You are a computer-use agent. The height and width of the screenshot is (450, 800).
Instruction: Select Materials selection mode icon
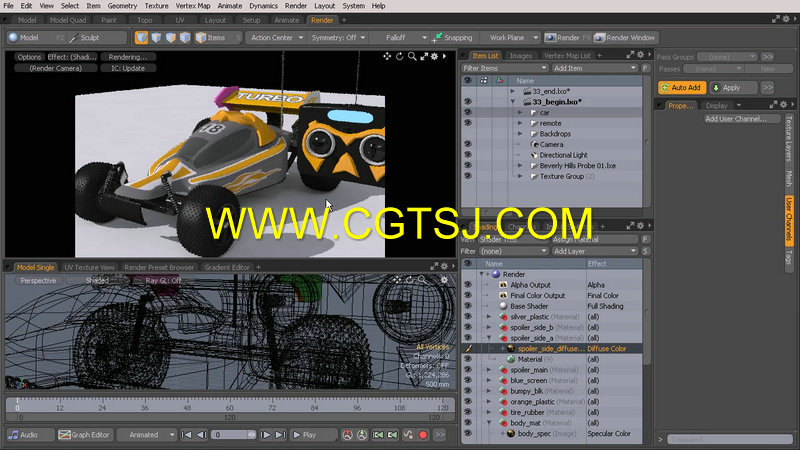(x=185, y=38)
